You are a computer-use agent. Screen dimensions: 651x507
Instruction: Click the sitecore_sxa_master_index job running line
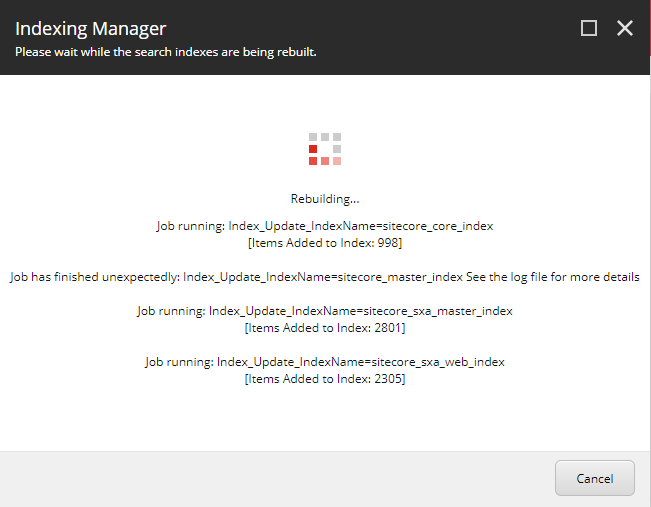325,311
